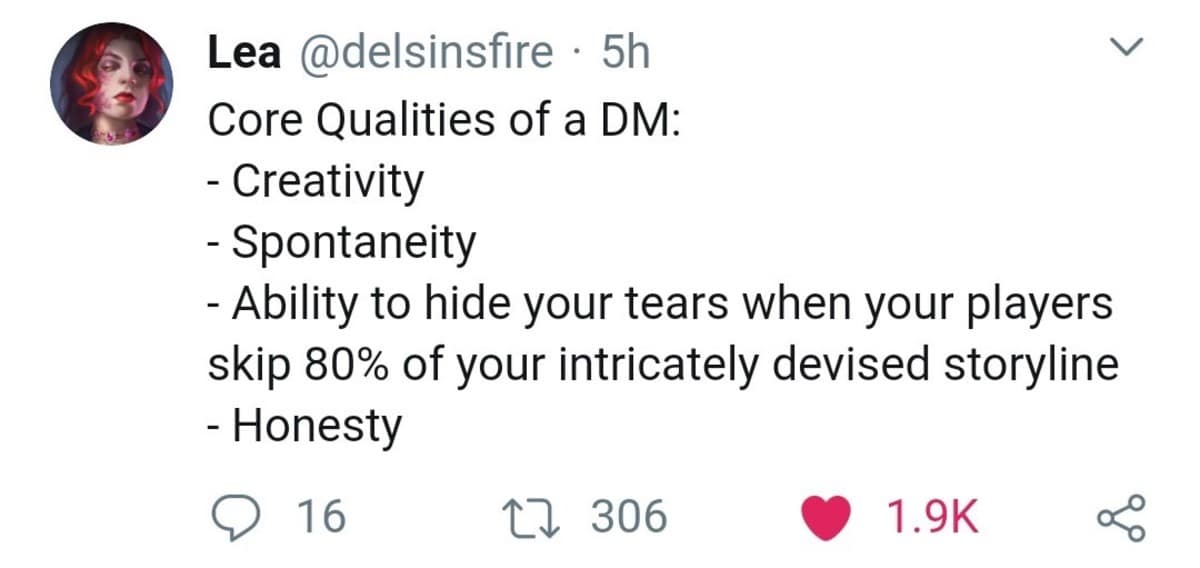Click the "Honesty" bullet text

[317, 428]
